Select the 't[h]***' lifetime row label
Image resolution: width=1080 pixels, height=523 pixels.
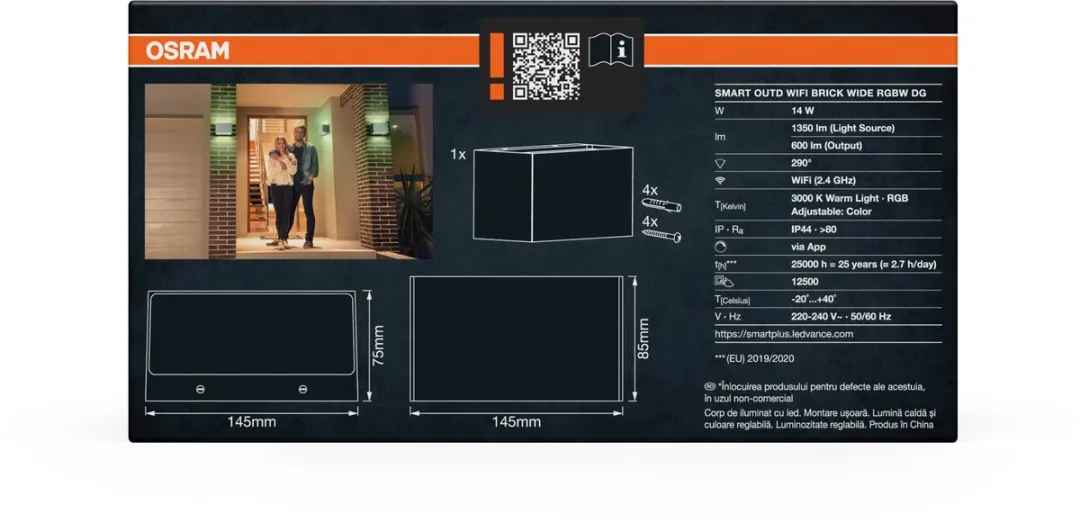point(727,265)
